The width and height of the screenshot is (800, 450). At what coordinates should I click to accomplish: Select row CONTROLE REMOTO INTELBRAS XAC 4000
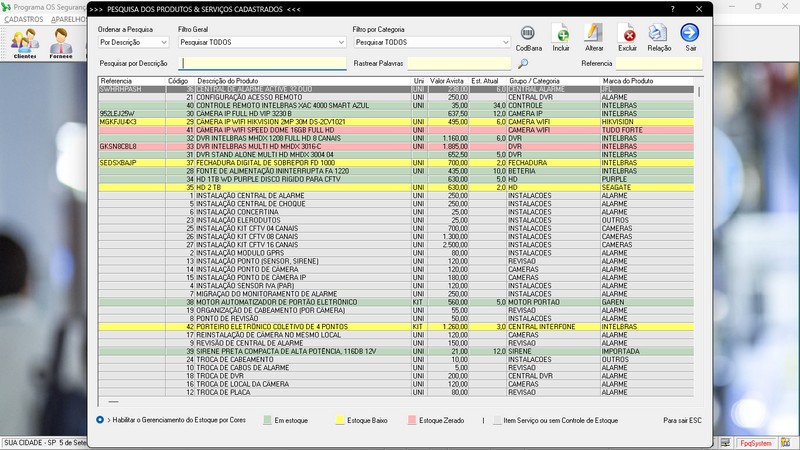[x=396, y=106]
